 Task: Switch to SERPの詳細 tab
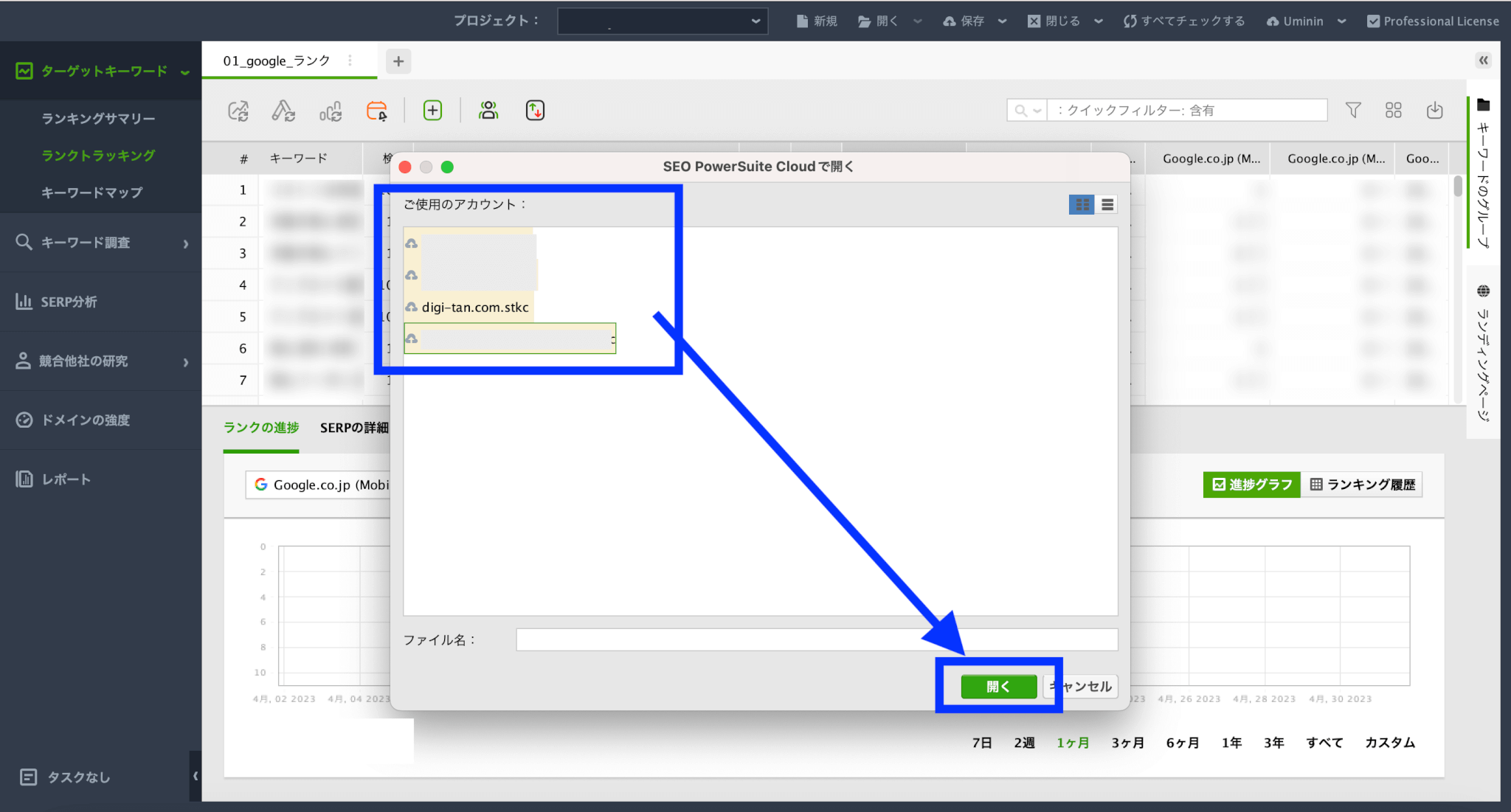(354, 428)
